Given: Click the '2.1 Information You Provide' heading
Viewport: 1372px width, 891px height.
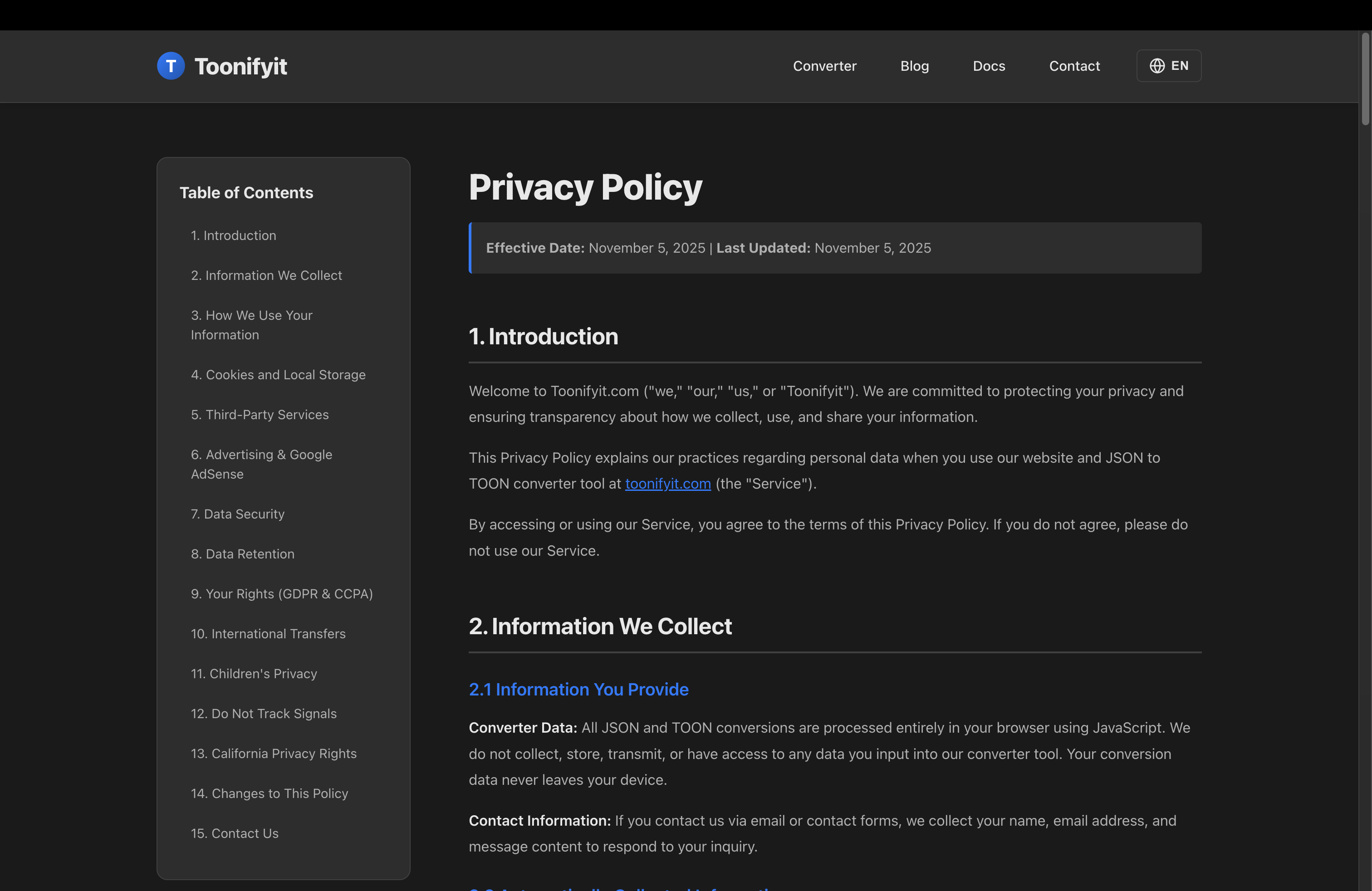Looking at the screenshot, I should point(578,689).
